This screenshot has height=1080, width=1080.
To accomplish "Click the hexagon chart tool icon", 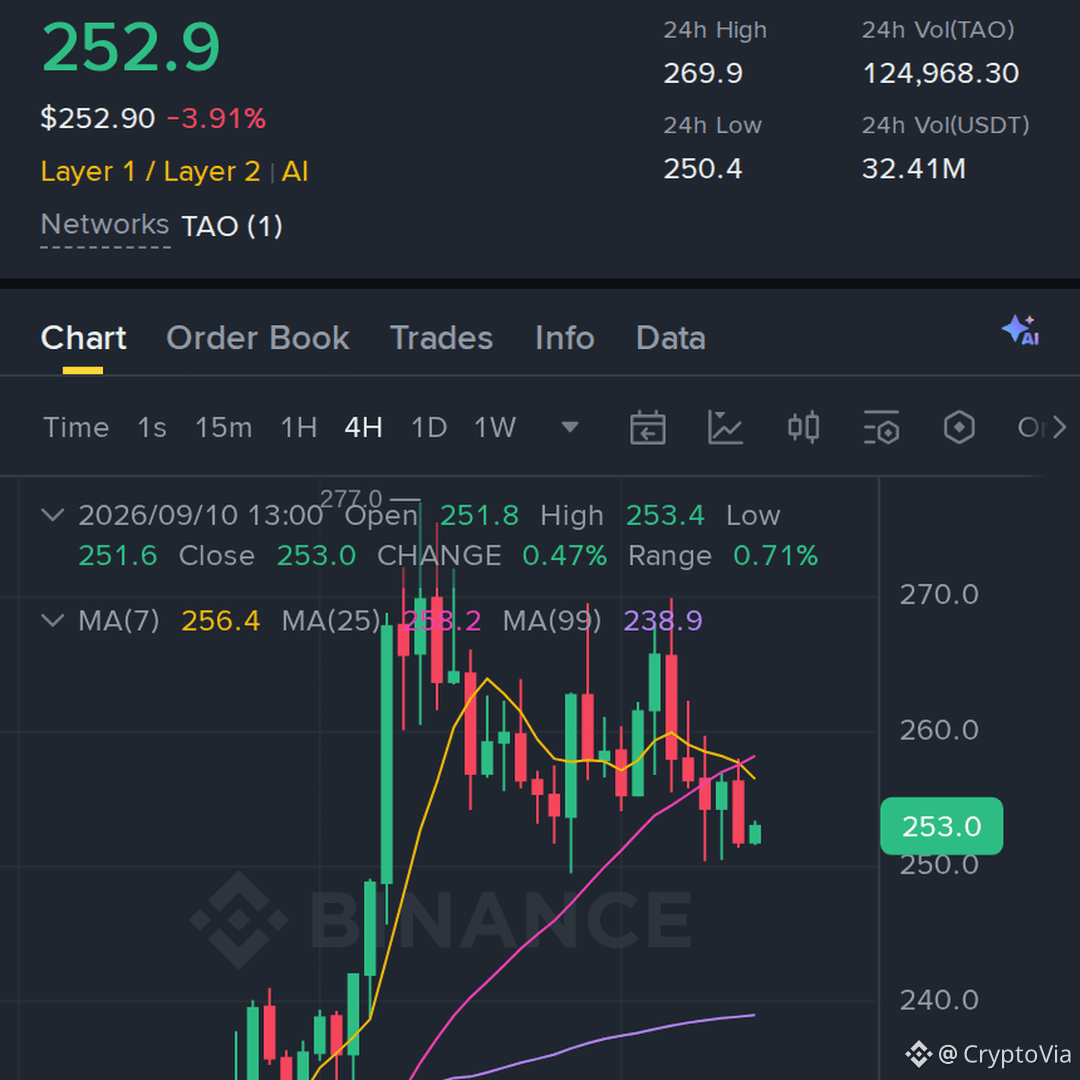I will [x=959, y=428].
